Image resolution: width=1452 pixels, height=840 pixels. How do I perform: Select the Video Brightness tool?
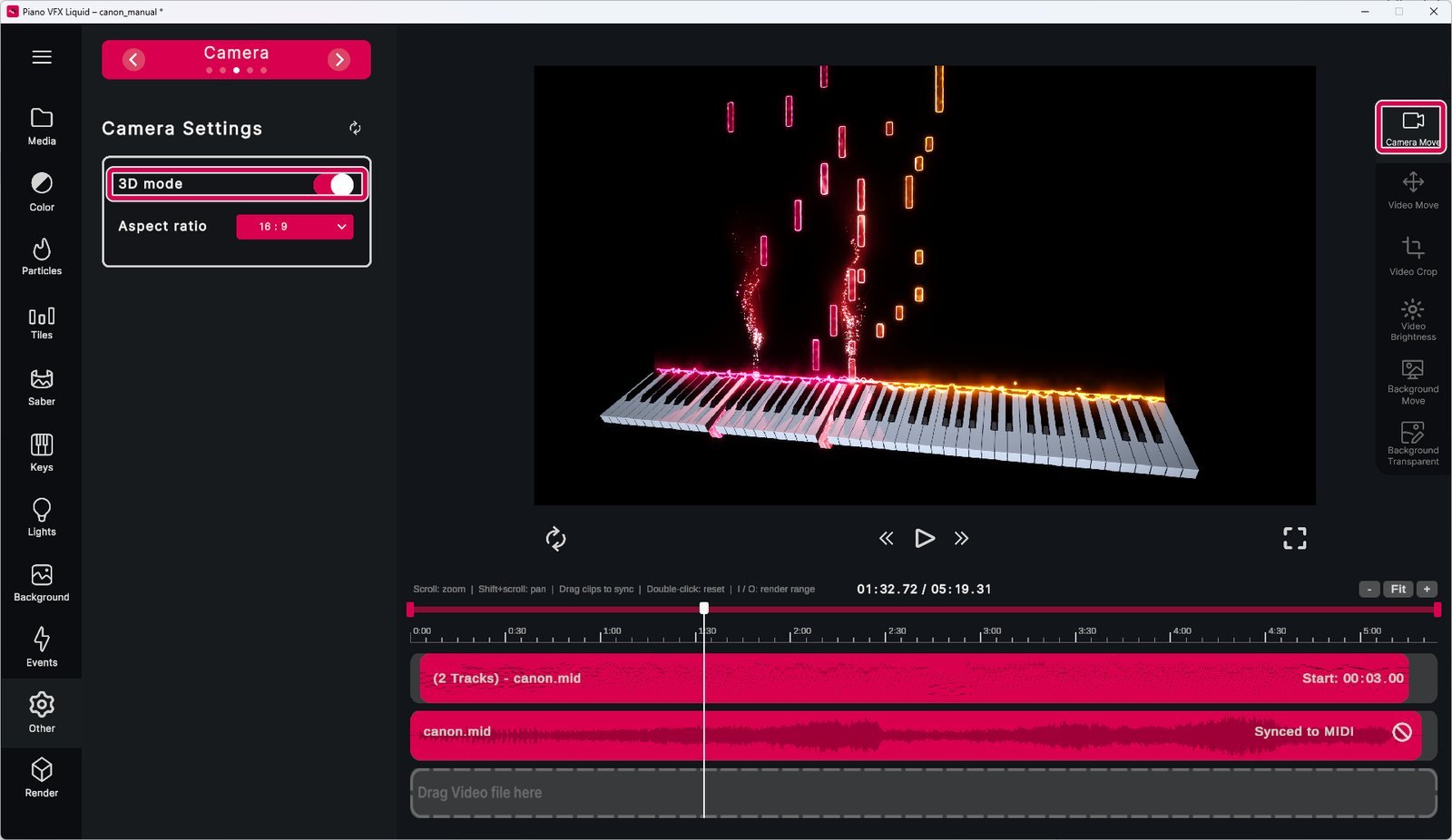[x=1413, y=319]
